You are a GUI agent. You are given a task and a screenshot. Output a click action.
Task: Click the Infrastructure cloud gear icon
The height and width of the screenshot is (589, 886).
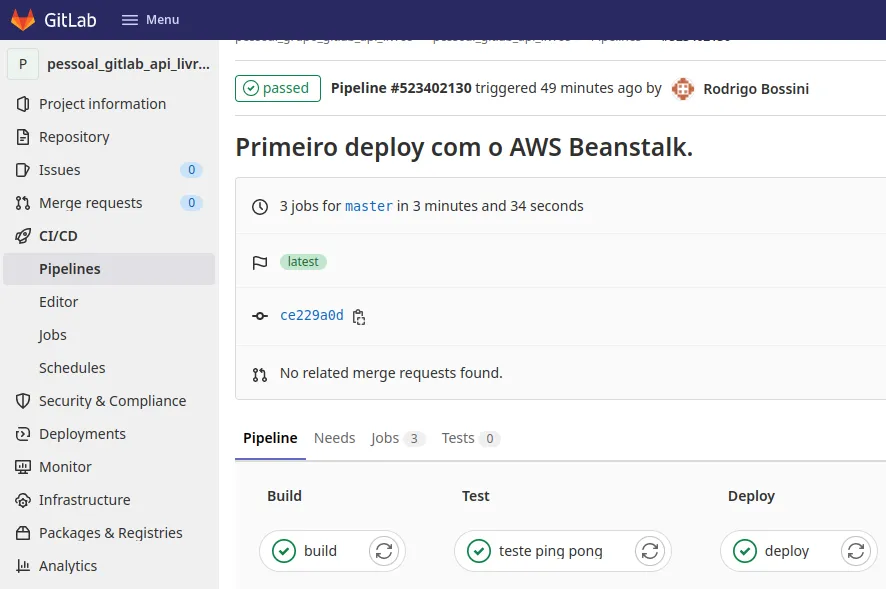[23, 500]
